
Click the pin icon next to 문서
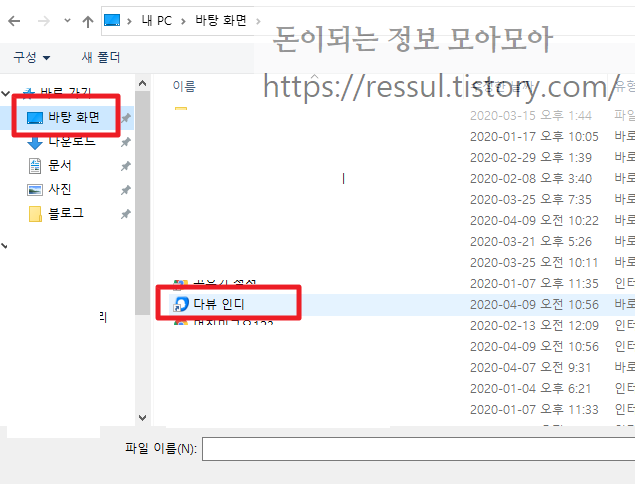[126, 166]
